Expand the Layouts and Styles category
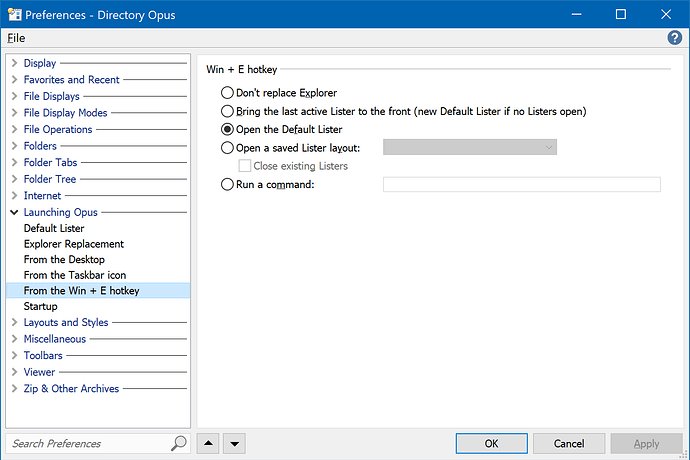This screenshot has height=460, width=690. pyautogui.click(x=15, y=322)
